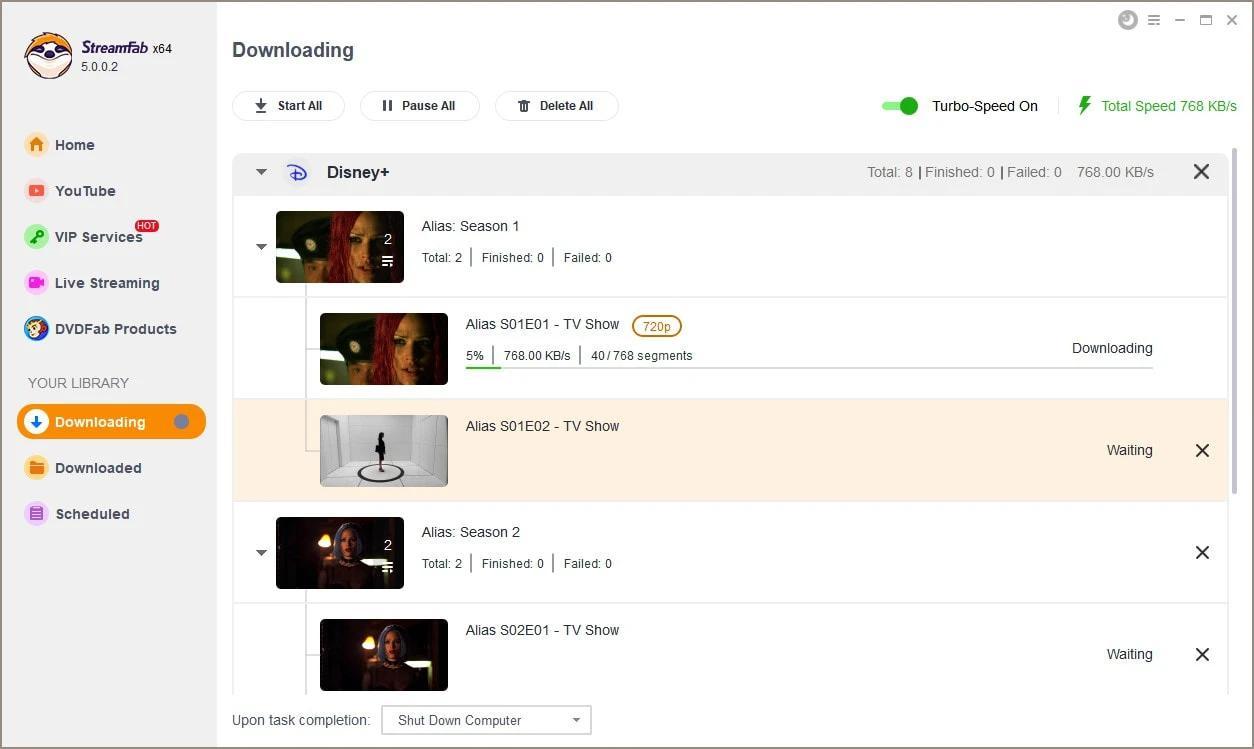Select the YouTube downloader

point(85,191)
